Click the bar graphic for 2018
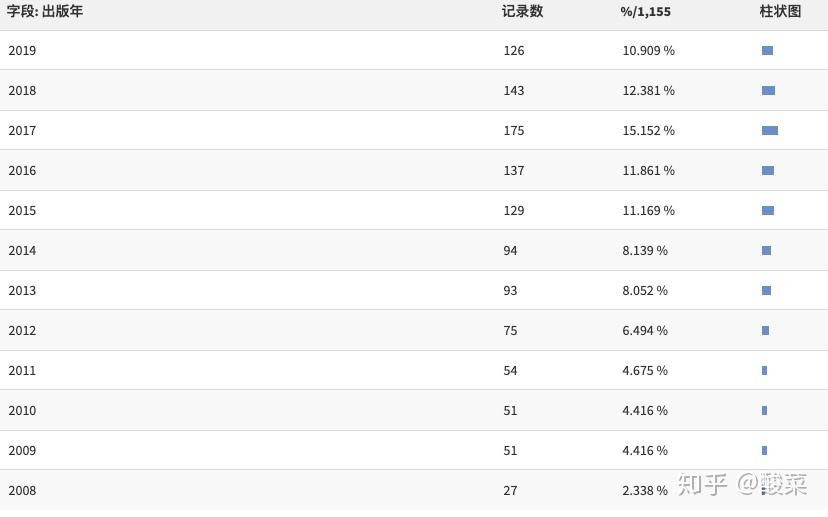The width and height of the screenshot is (828, 517). (768, 91)
